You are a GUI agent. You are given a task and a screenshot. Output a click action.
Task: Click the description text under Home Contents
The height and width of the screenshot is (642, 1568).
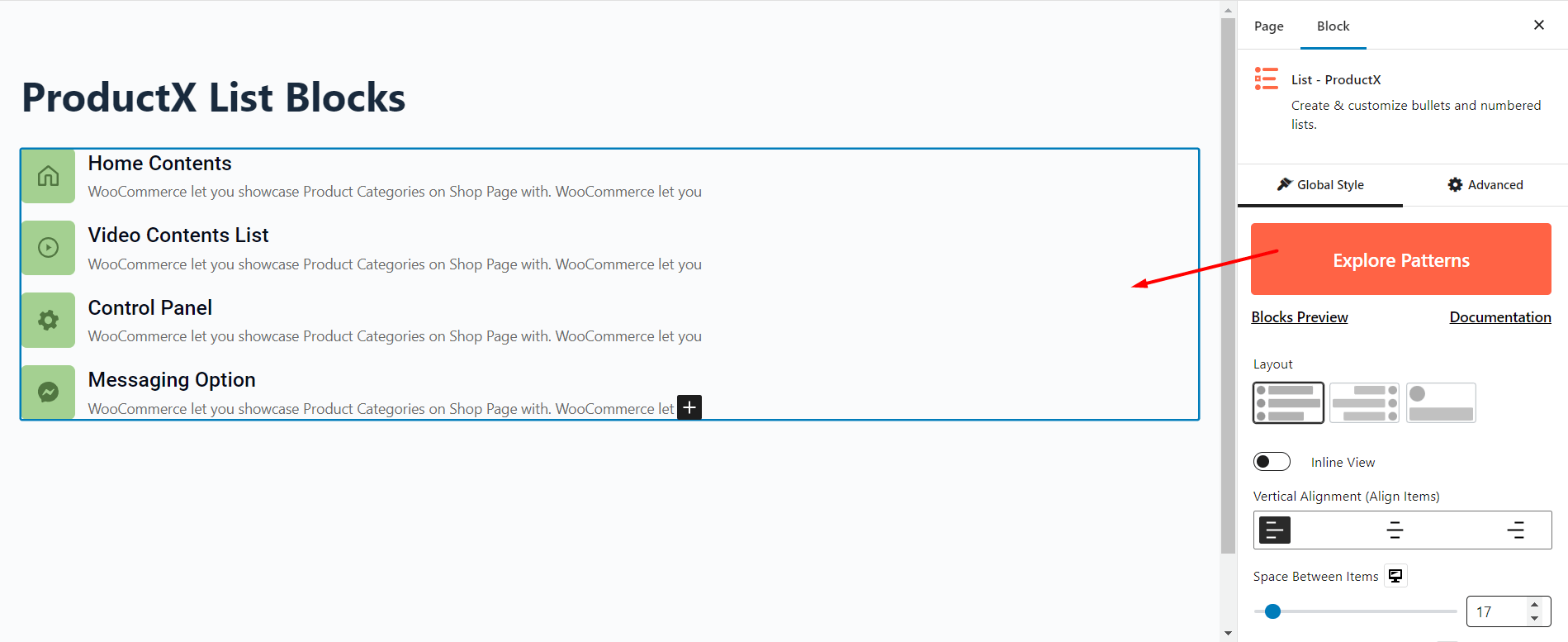[395, 192]
